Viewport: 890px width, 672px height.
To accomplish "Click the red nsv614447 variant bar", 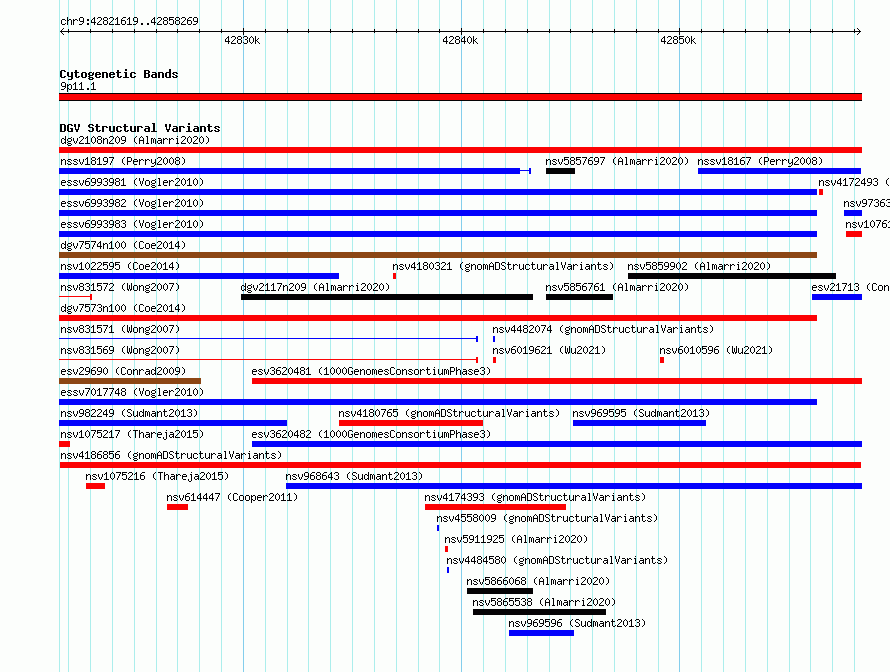I will coord(178,507).
